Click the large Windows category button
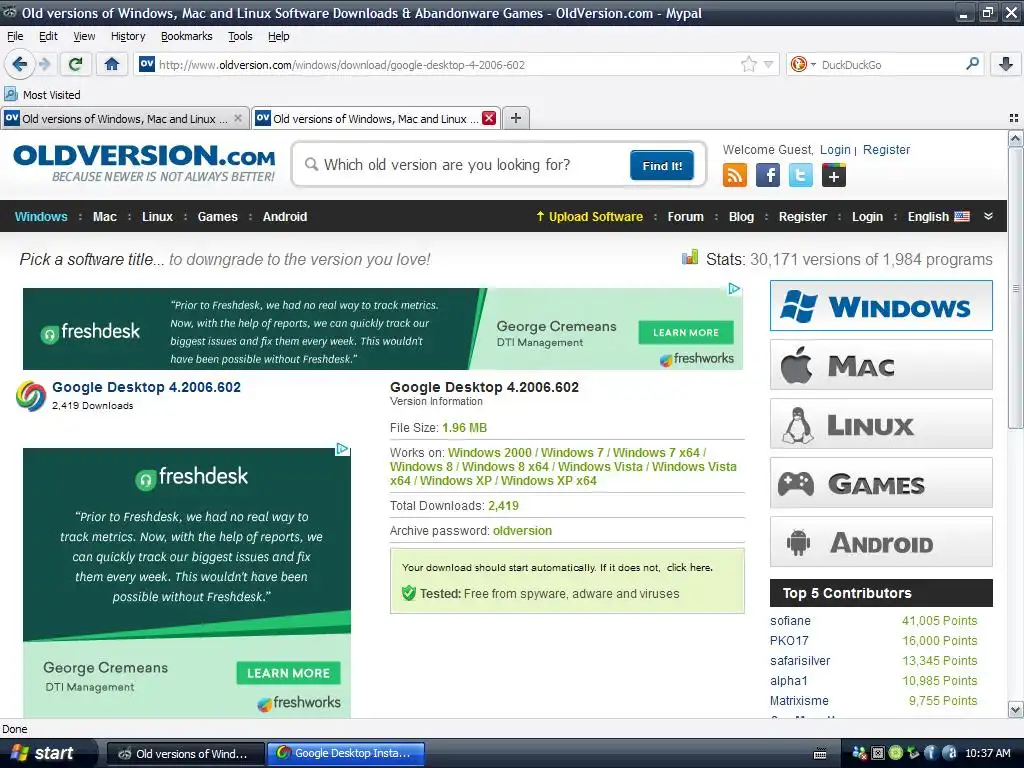This screenshot has width=1024, height=768. 881,306
